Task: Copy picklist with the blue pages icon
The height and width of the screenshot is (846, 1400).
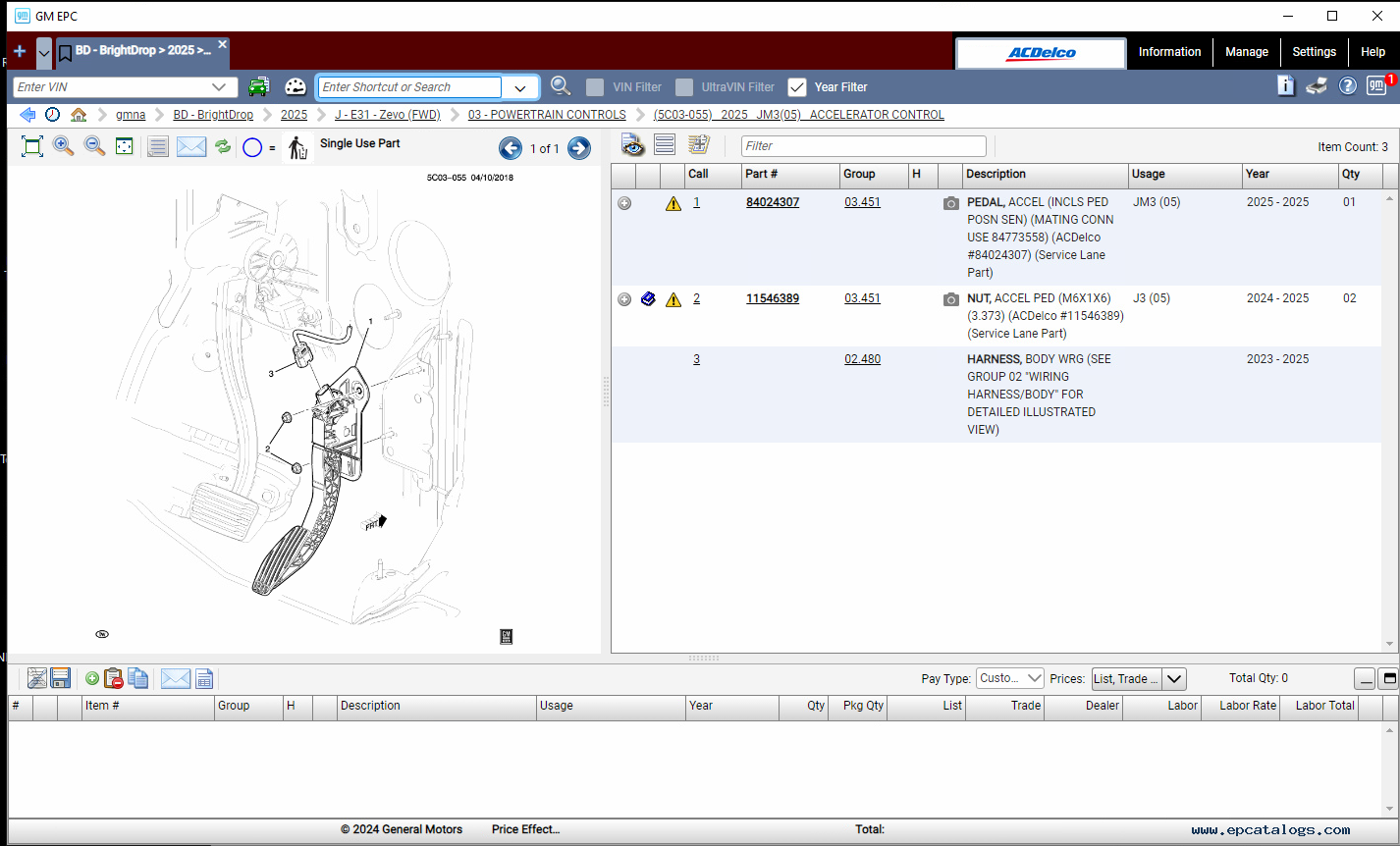Action: tap(138, 678)
